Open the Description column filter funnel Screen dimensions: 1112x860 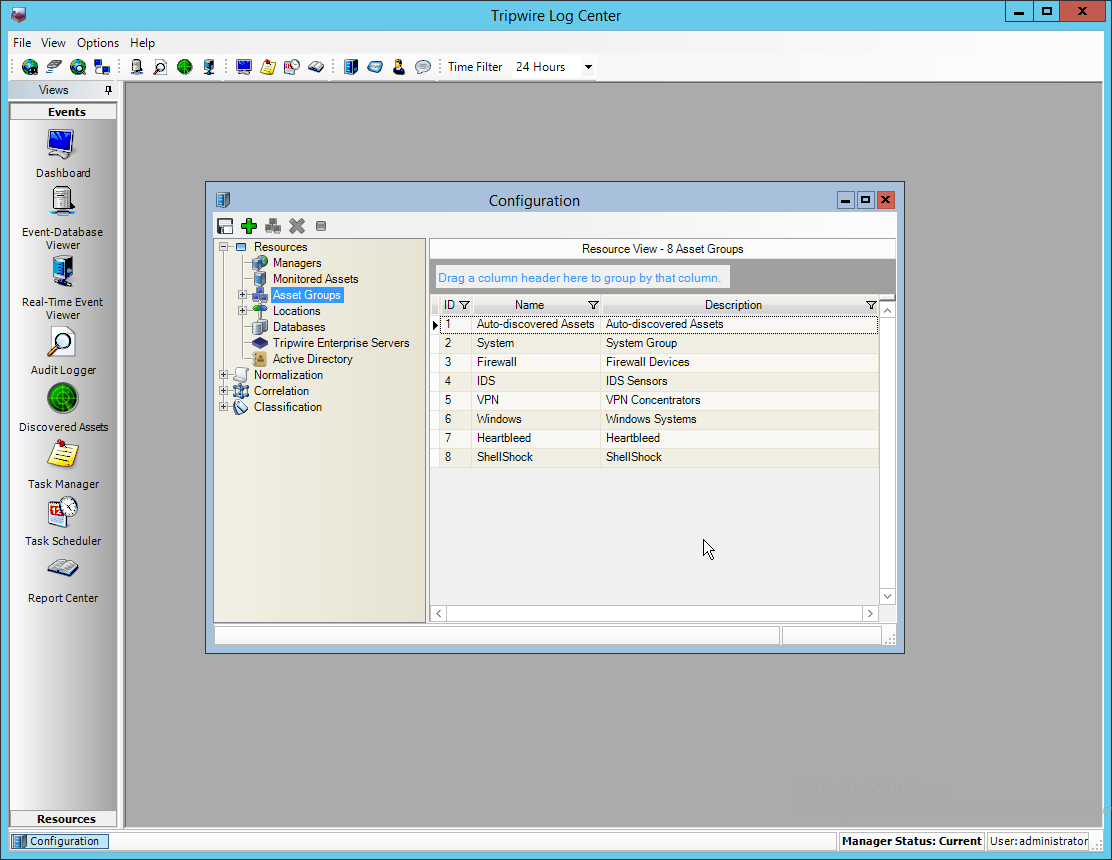coord(871,305)
